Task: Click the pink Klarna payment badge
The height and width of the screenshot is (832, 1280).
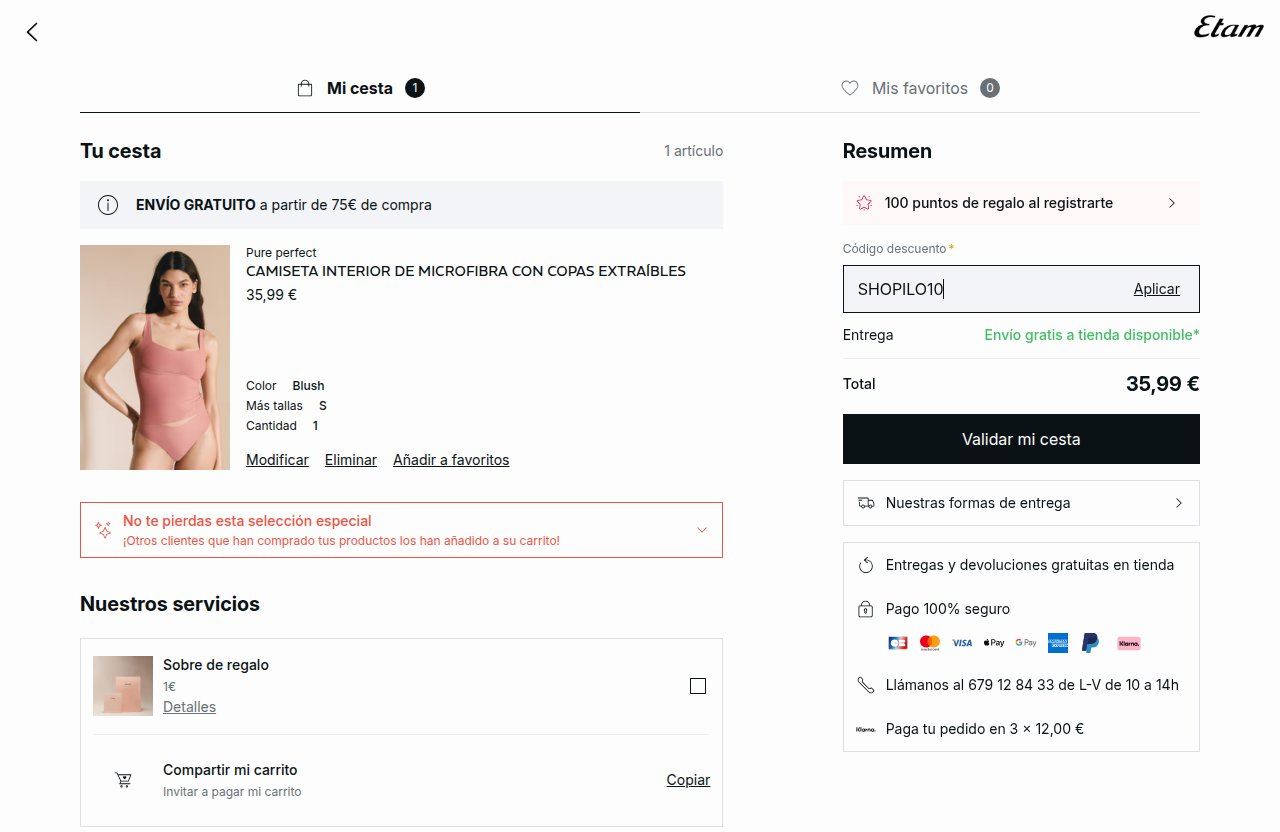Action: pyautogui.click(x=1129, y=643)
